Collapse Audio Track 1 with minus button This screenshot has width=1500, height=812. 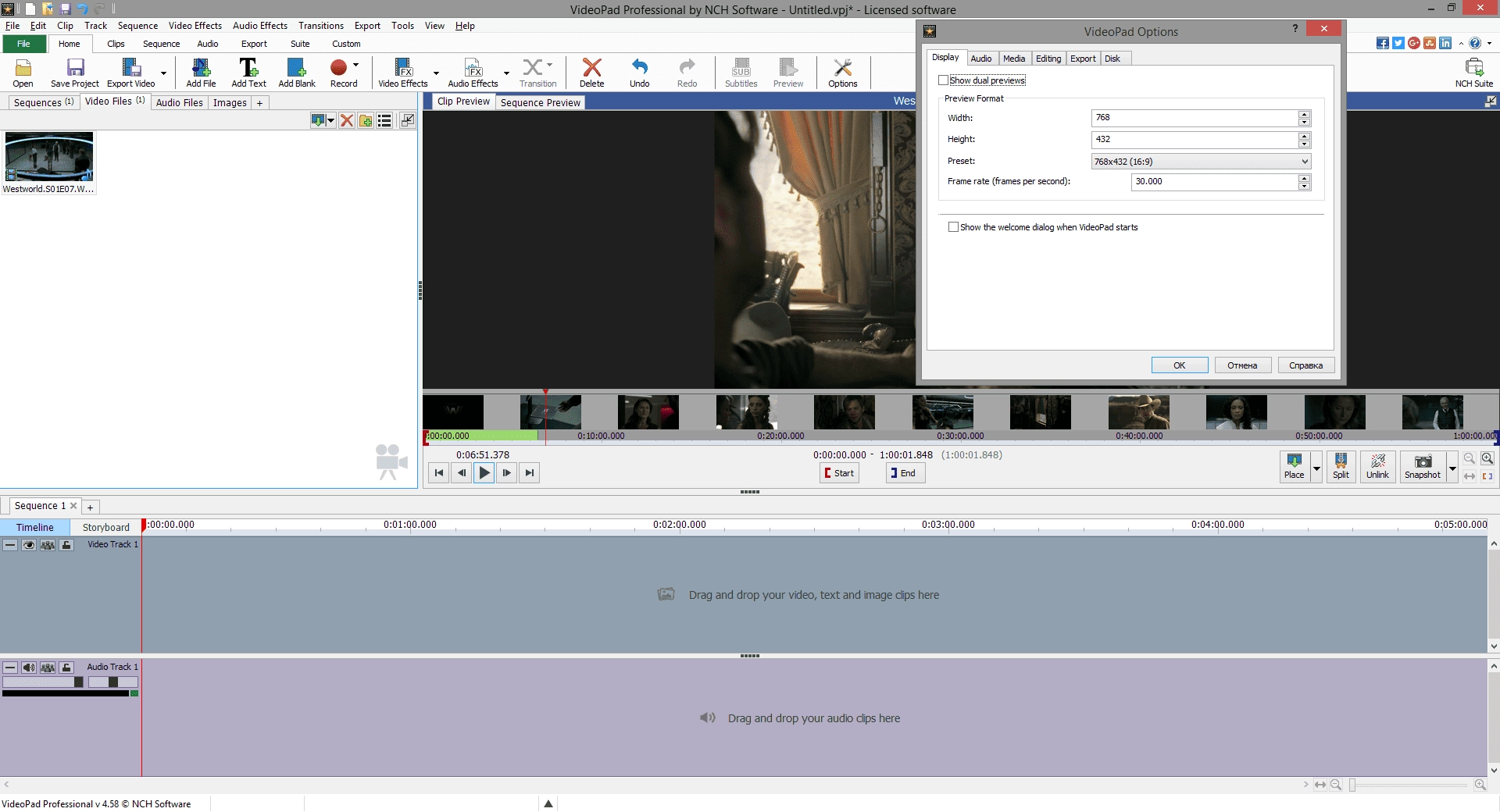click(10, 668)
